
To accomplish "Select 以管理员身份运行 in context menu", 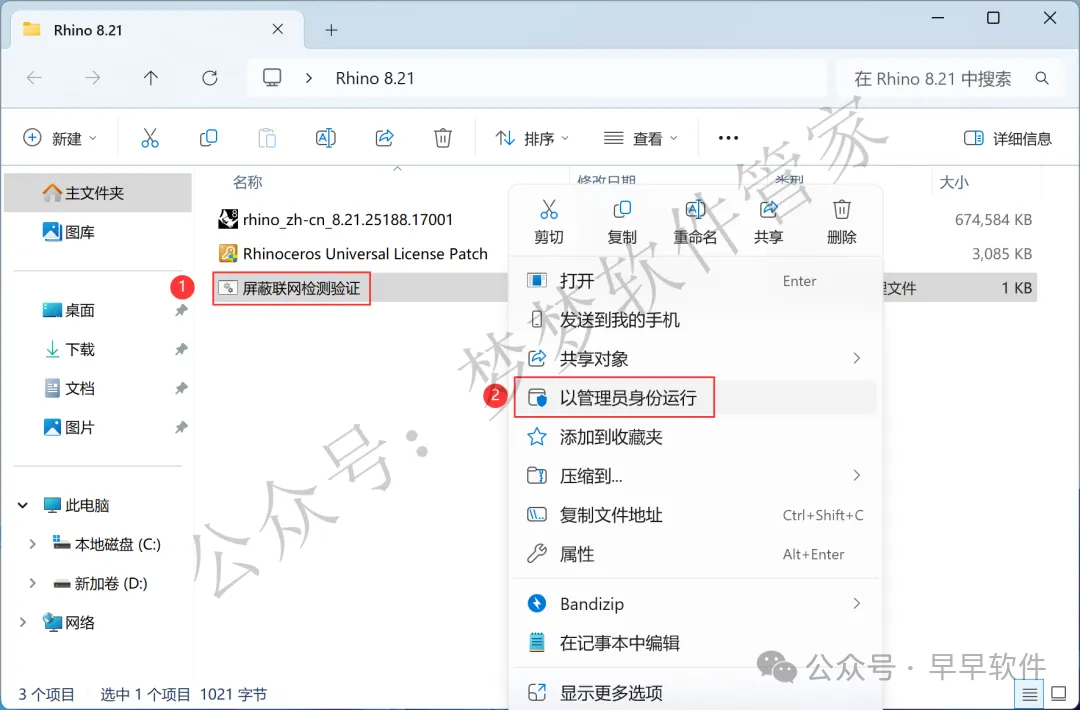I will click(695, 397).
